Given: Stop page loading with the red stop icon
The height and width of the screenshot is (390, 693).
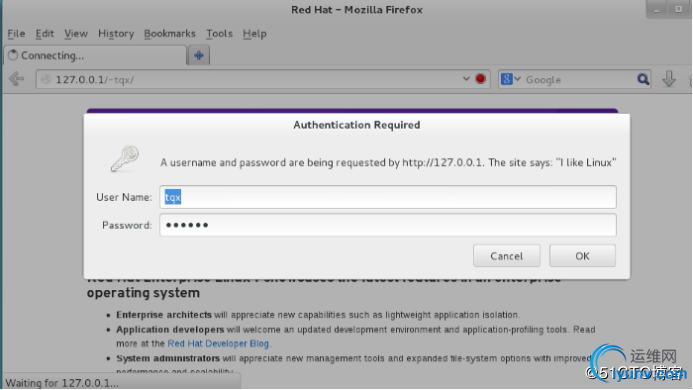Looking at the screenshot, I should 480,79.
